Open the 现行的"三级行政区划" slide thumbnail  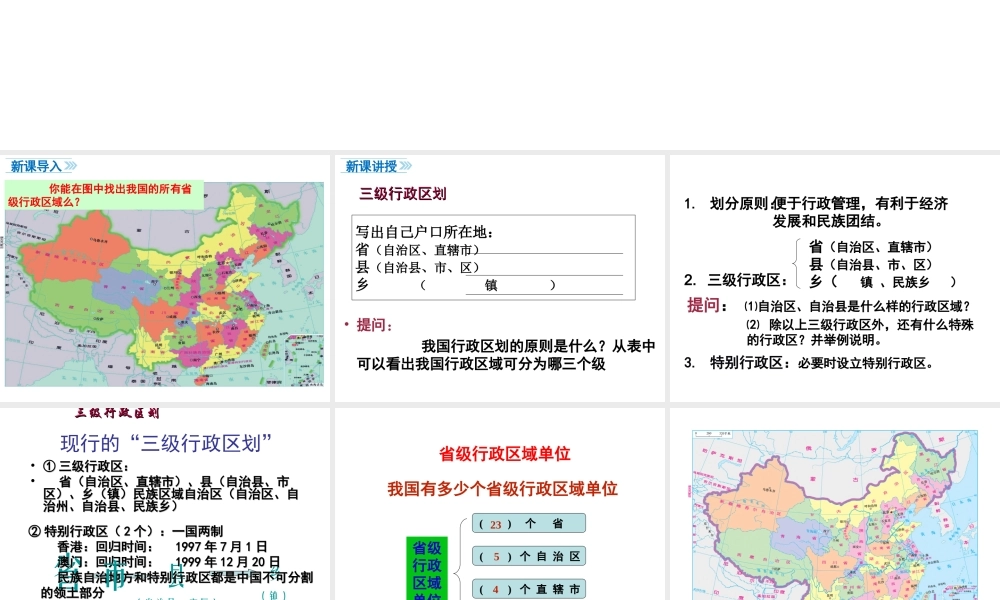coord(165,504)
